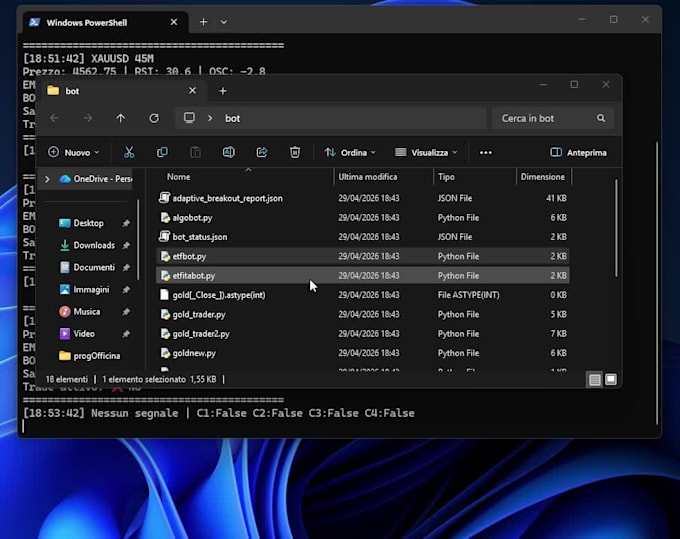
Task: Click the search magnifier icon
Action: point(601,118)
